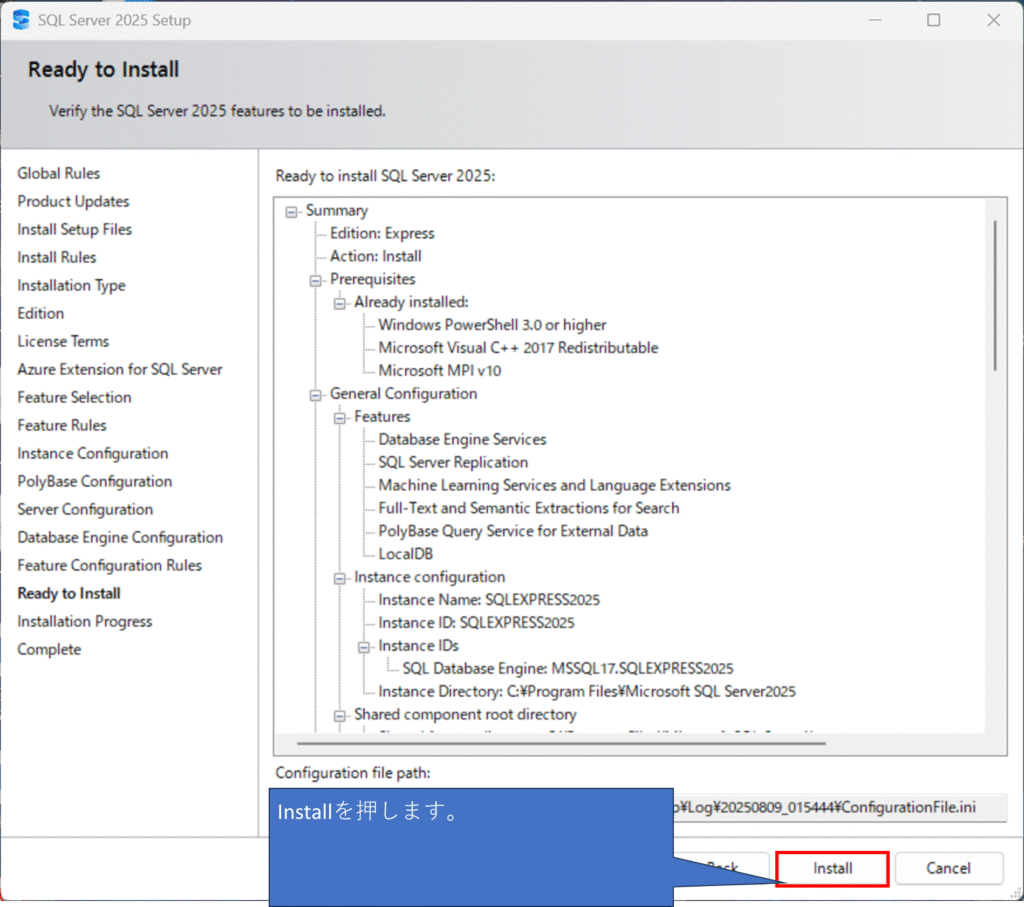Select 'SQL Database Engine: MSSQL17.SQLEXPRESS2025' row
Image resolution: width=1024 pixels, height=907 pixels.
(568, 669)
